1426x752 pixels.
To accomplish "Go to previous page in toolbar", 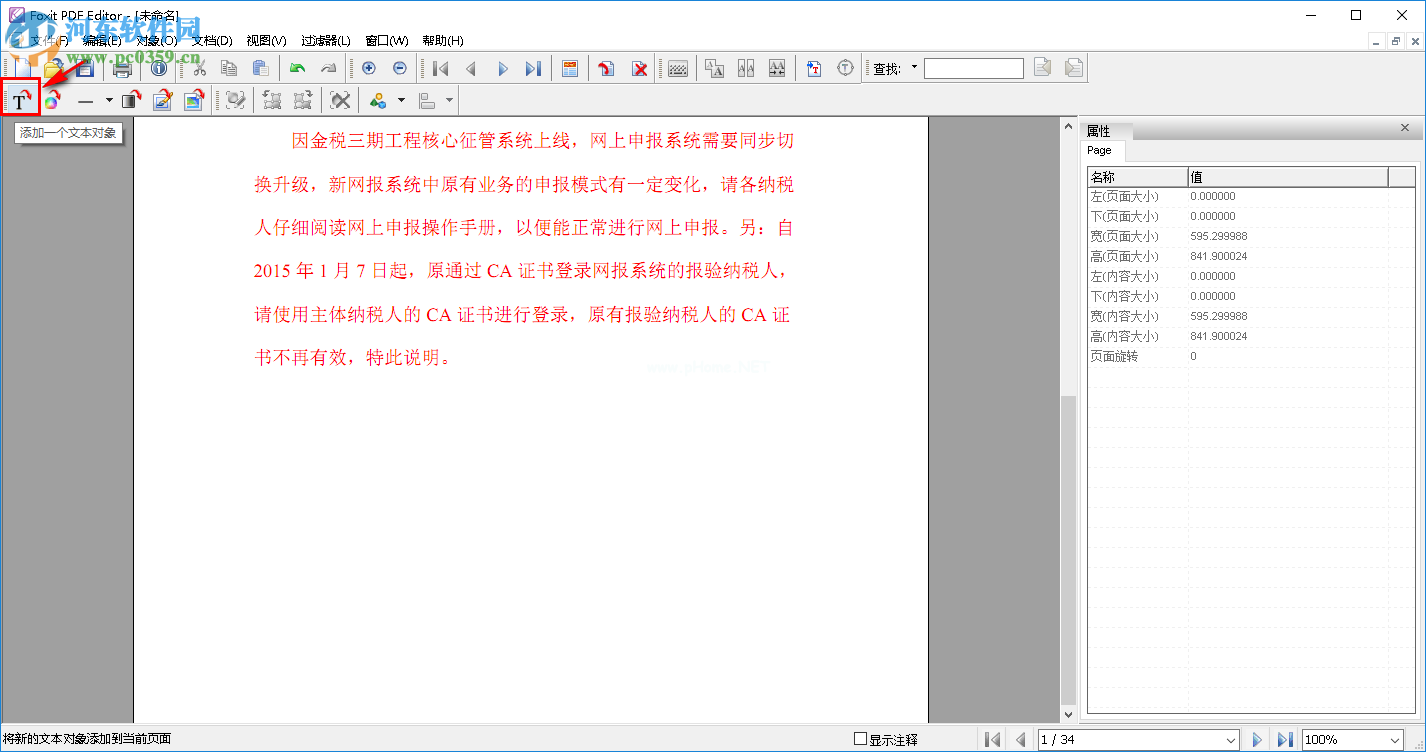I will tap(471, 68).
